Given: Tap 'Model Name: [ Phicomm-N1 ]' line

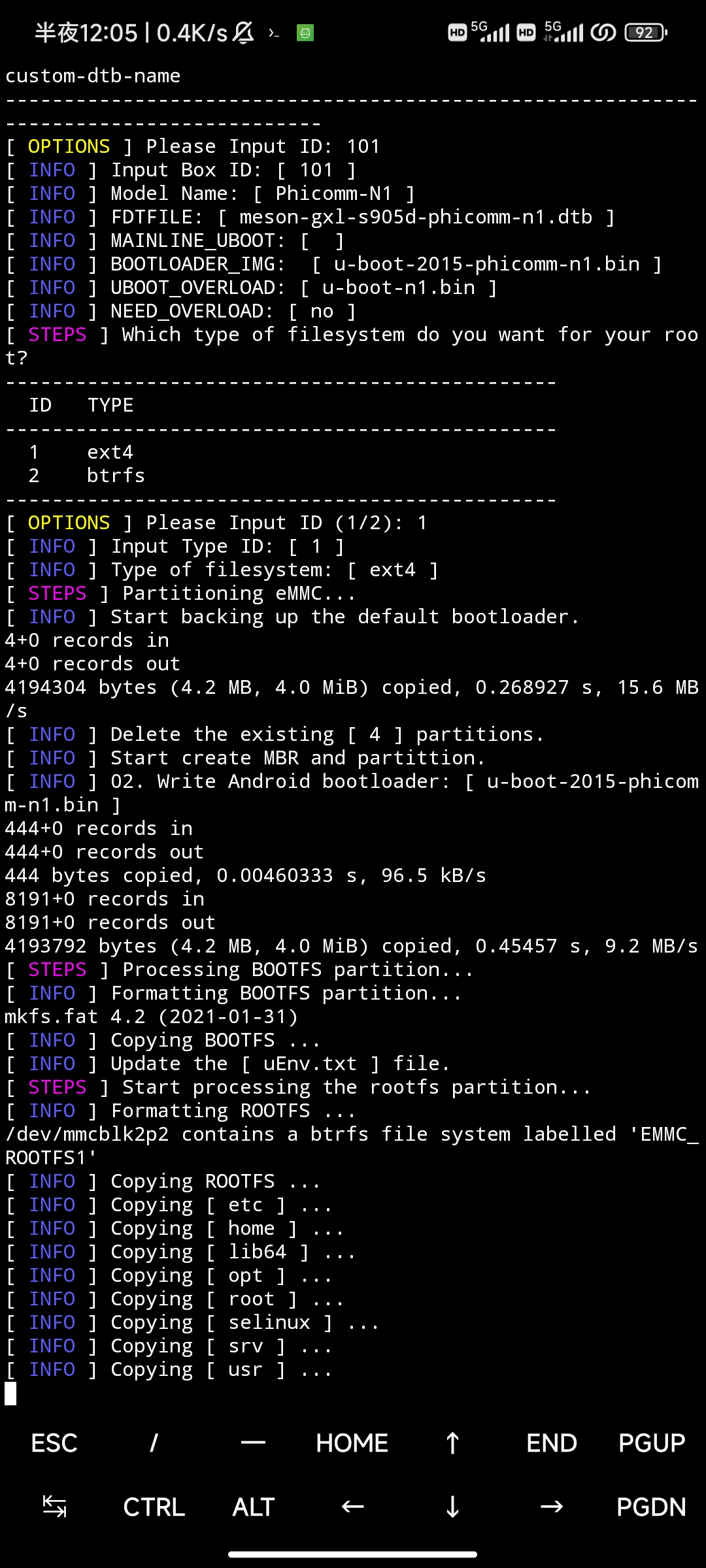Looking at the screenshot, I should point(210,193).
